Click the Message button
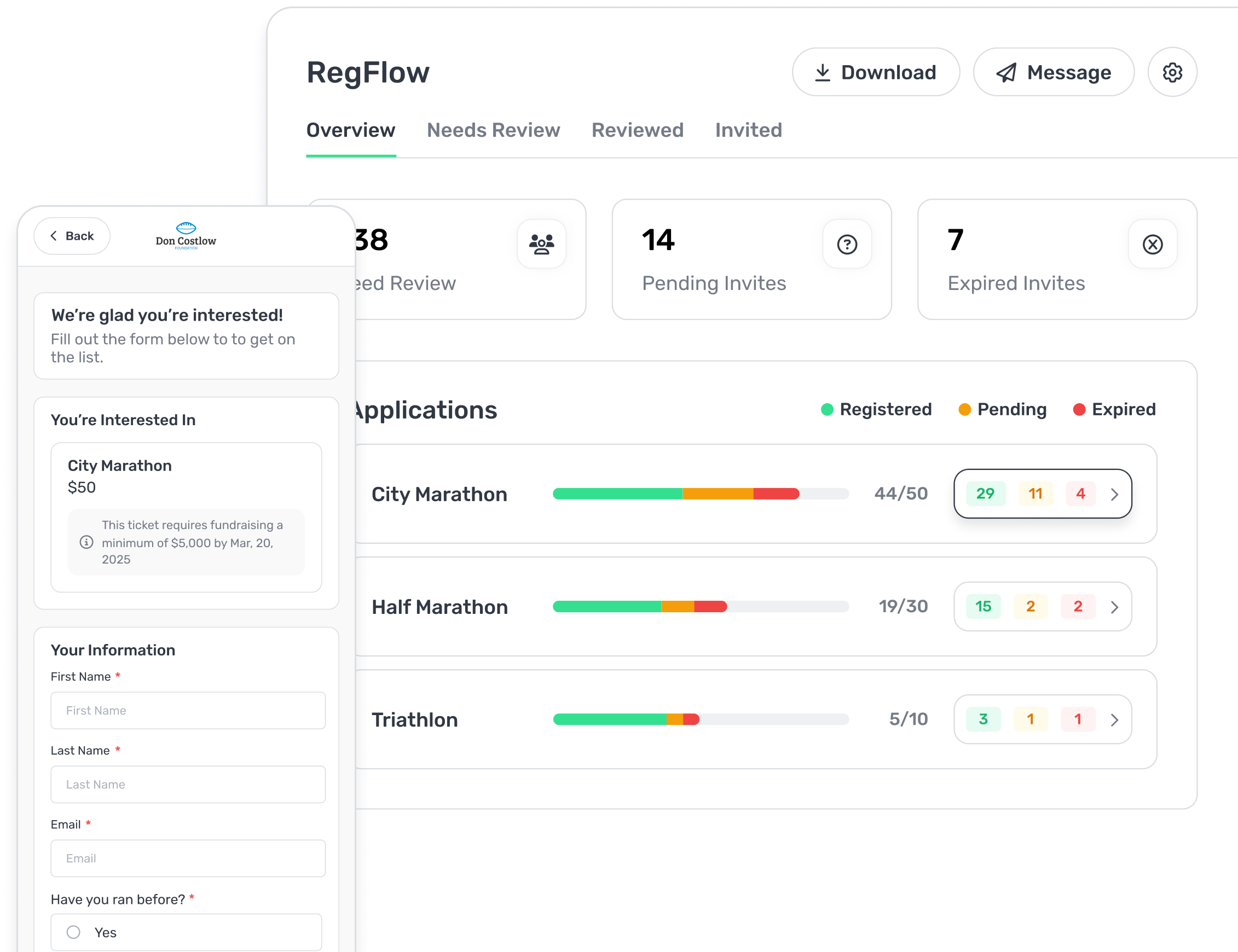1238x952 pixels. [x=1053, y=73]
